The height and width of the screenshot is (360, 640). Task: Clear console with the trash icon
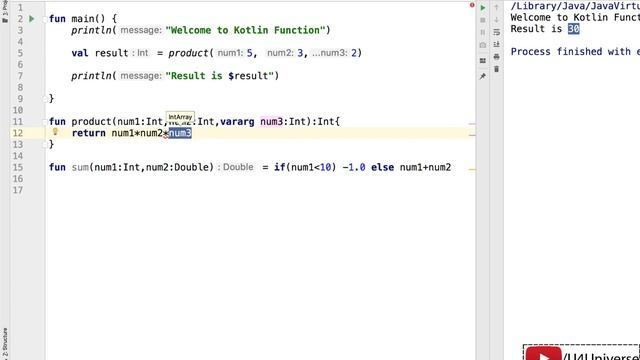coord(496,69)
